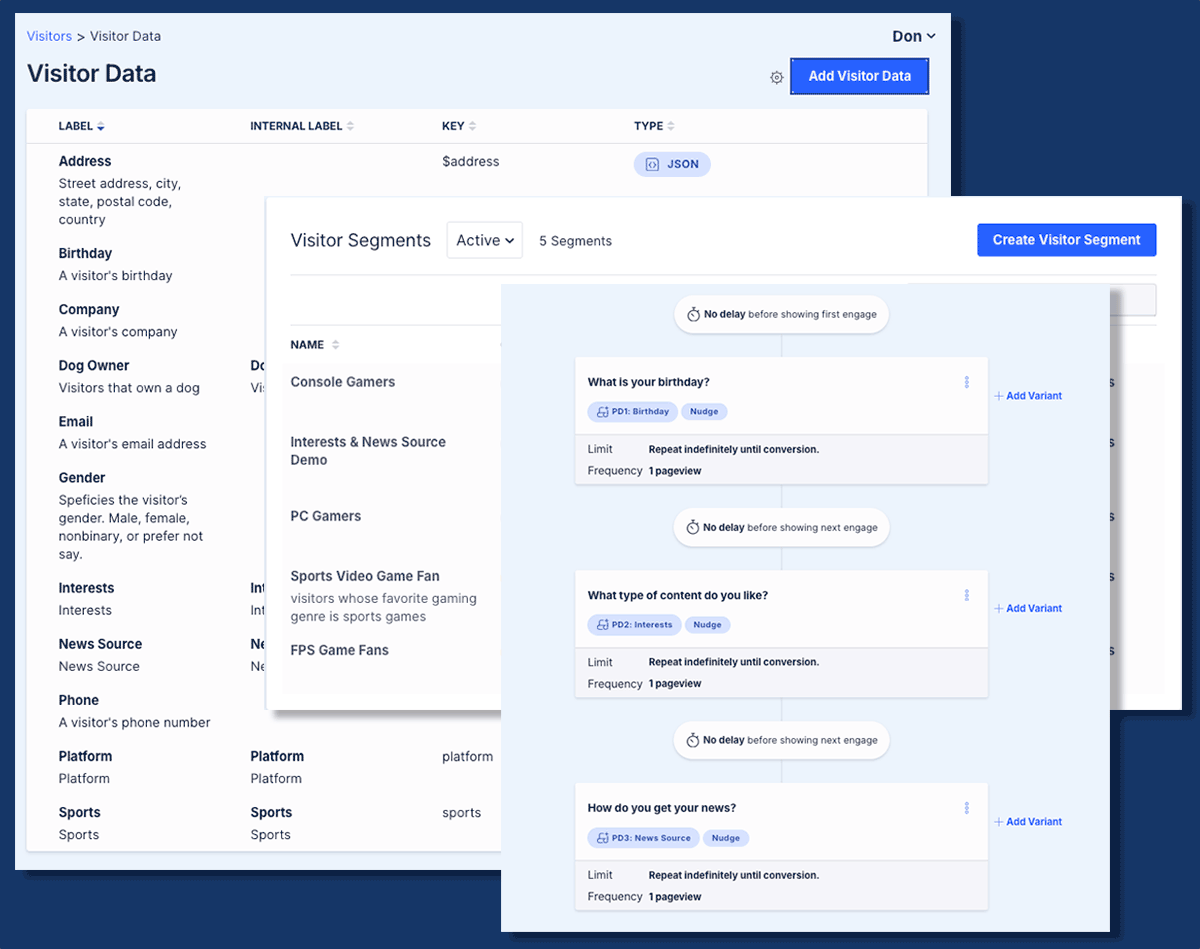This screenshot has height=949, width=1200.
Task: Click stopwatch icon on first engage delay
Action: (x=693, y=314)
